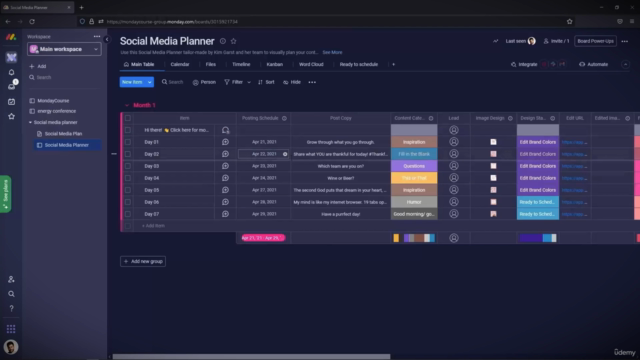Open the Filter dropdown arrow
640x360 pixels.
pyautogui.click(x=249, y=82)
